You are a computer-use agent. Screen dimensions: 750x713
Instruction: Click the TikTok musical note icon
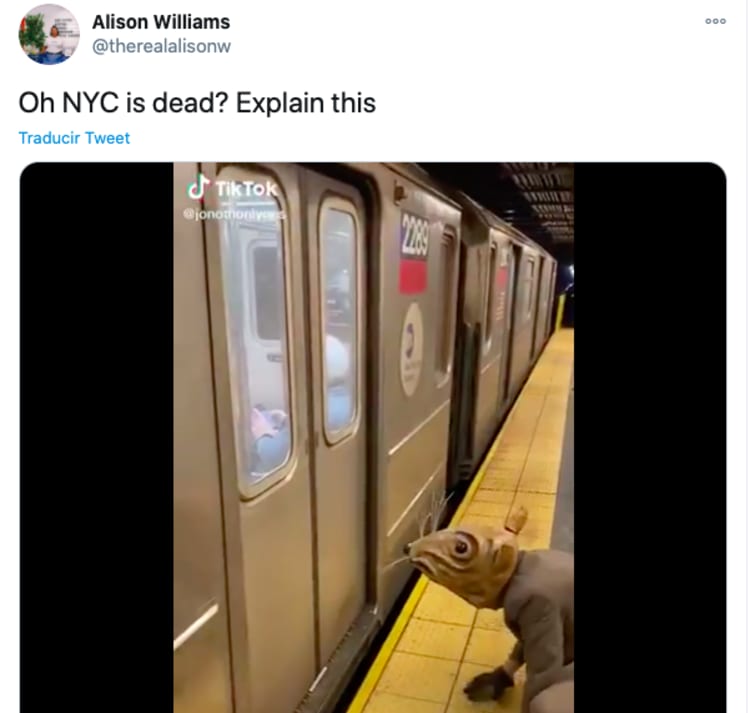[x=198, y=186]
